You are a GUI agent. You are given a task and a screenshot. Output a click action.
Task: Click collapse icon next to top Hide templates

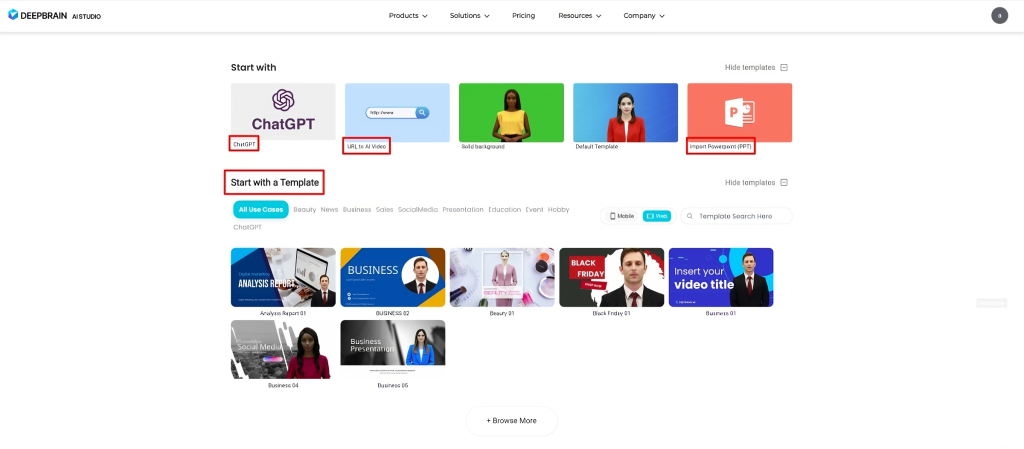pyautogui.click(x=784, y=68)
